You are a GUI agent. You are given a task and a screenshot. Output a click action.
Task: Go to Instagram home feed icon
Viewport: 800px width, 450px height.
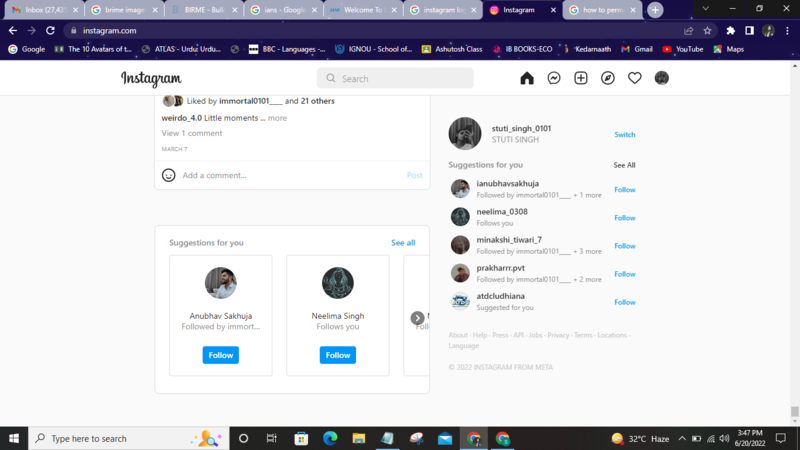pyautogui.click(x=527, y=78)
